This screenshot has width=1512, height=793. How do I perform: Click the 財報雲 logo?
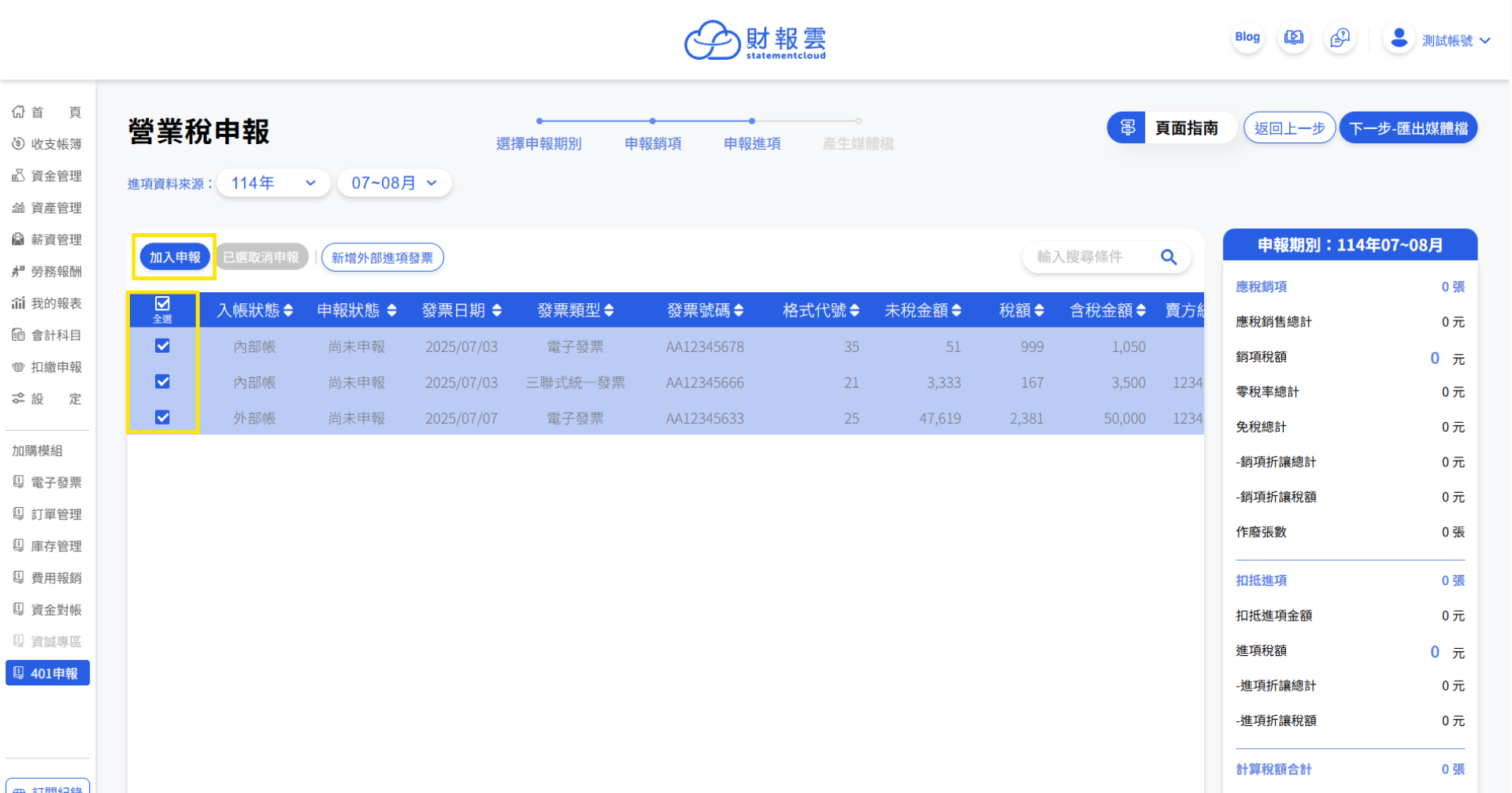click(755, 40)
